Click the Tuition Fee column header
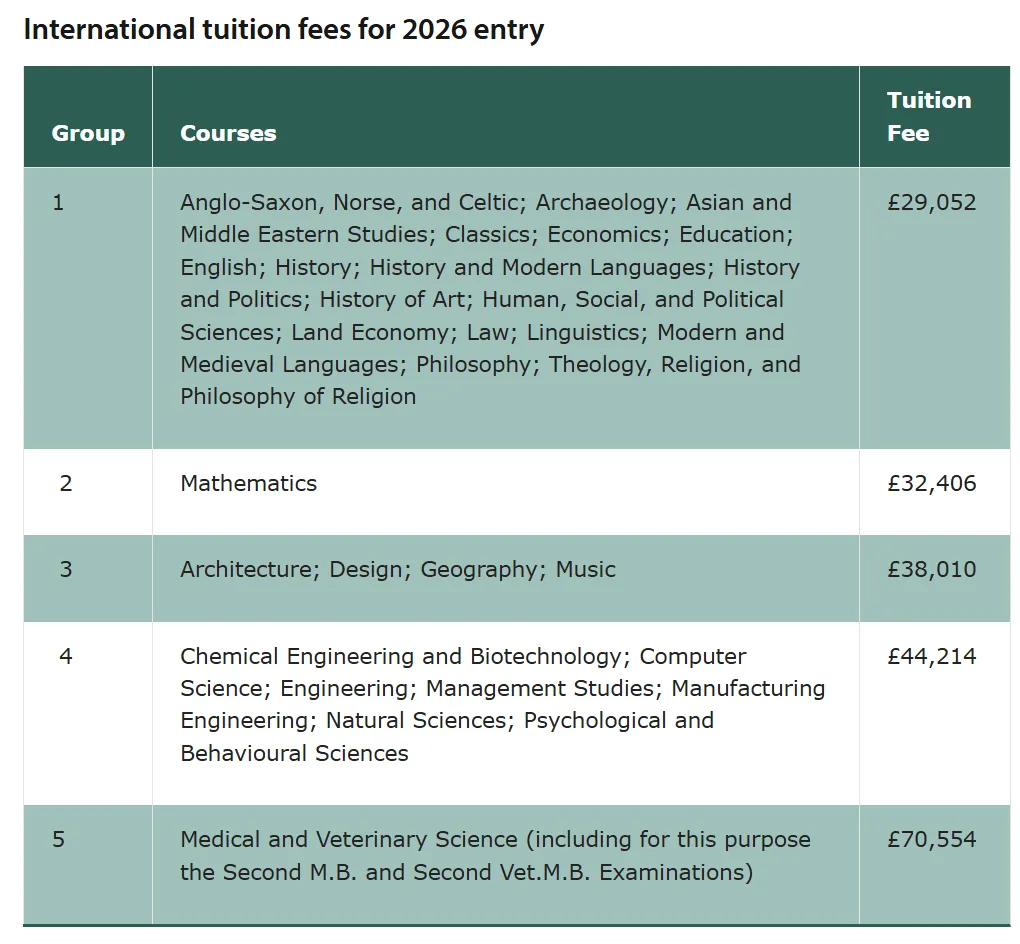Viewport: 1020px width, 944px height. click(929, 116)
